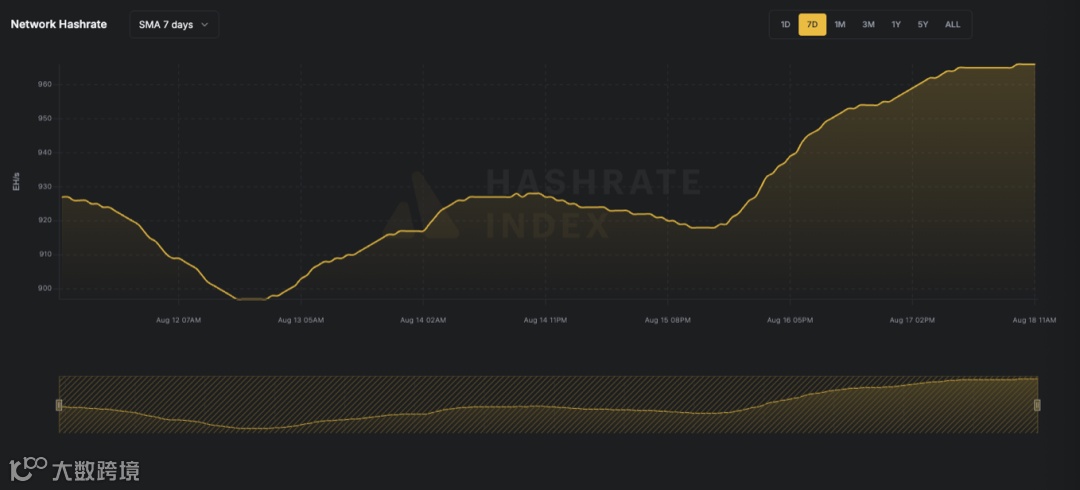Click the chevron arrow in SMA dropdown
The width and height of the screenshot is (1080, 490).
coord(205,25)
